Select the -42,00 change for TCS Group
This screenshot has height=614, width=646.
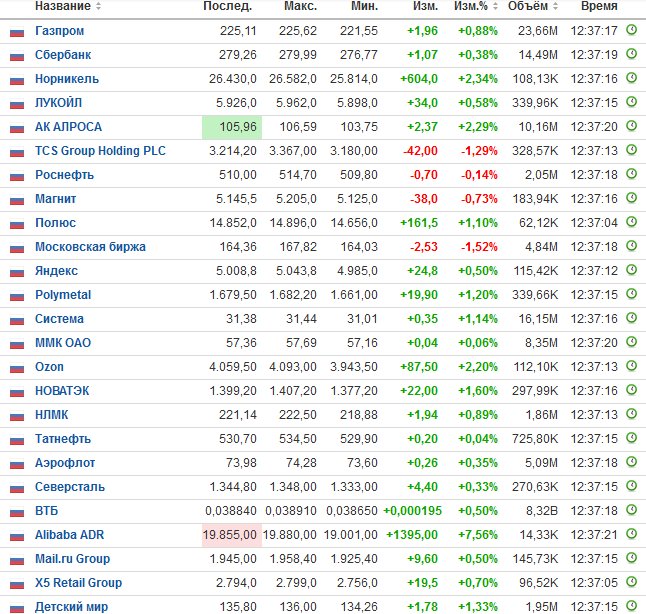(420, 151)
